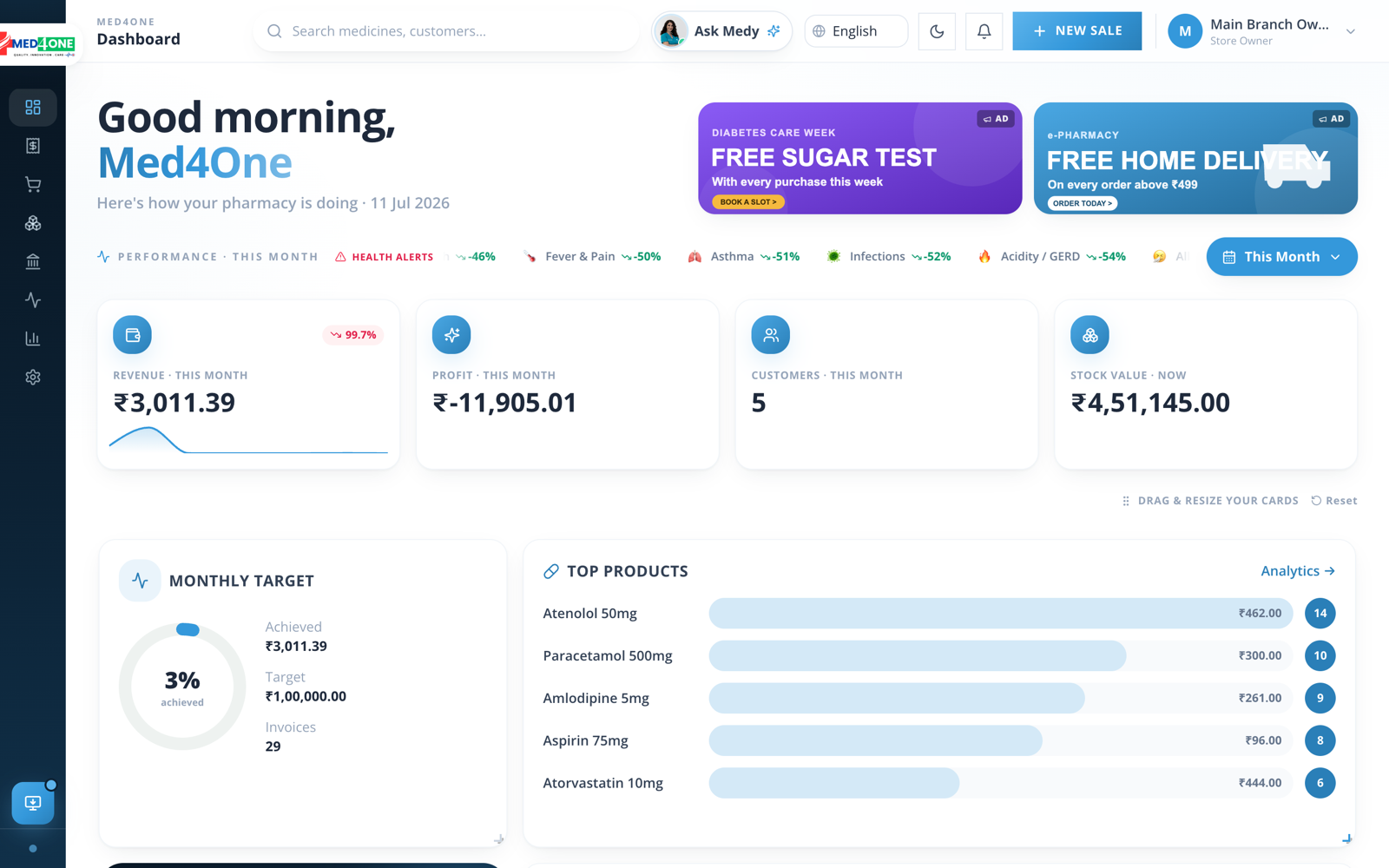Click the Infections health alert
The image size is (1389, 868).
[888, 257]
